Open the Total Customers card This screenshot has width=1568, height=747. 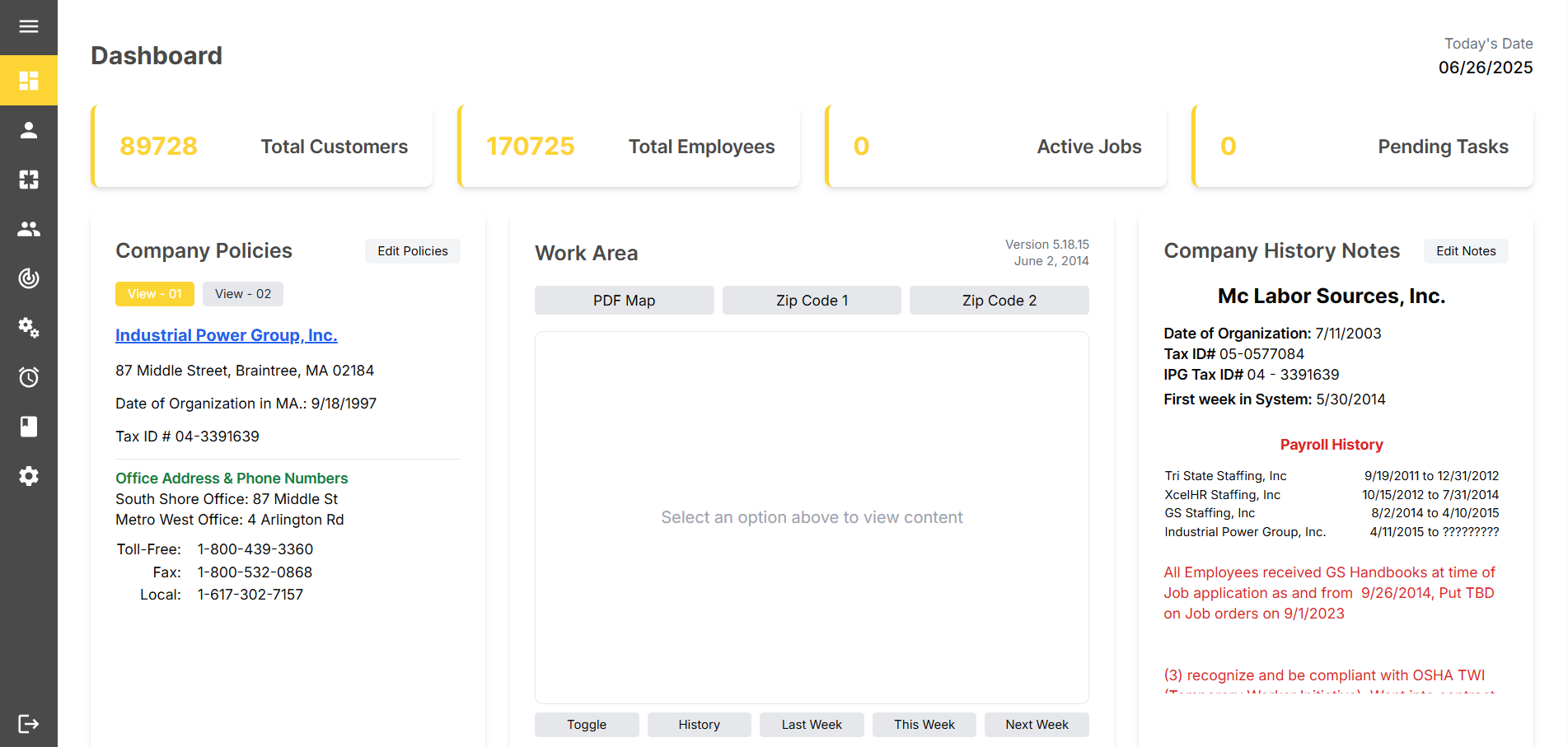coord(262,147)
